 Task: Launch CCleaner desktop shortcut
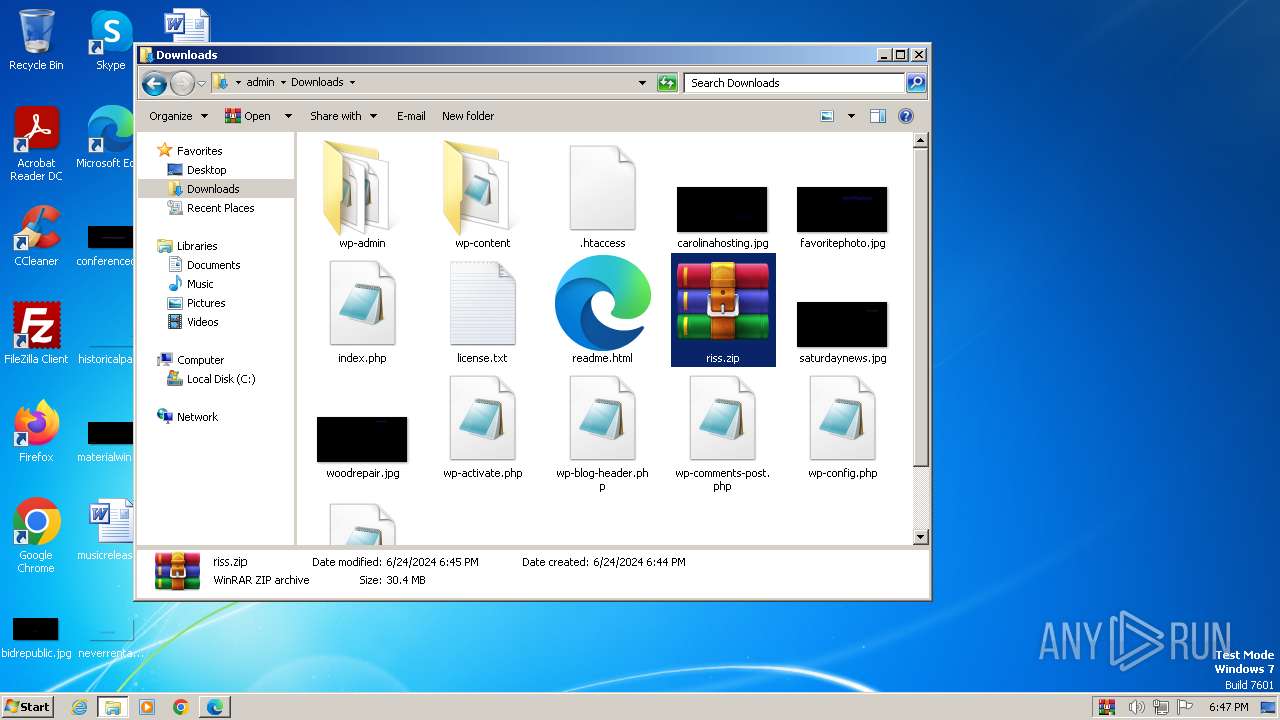coord(36,237)
